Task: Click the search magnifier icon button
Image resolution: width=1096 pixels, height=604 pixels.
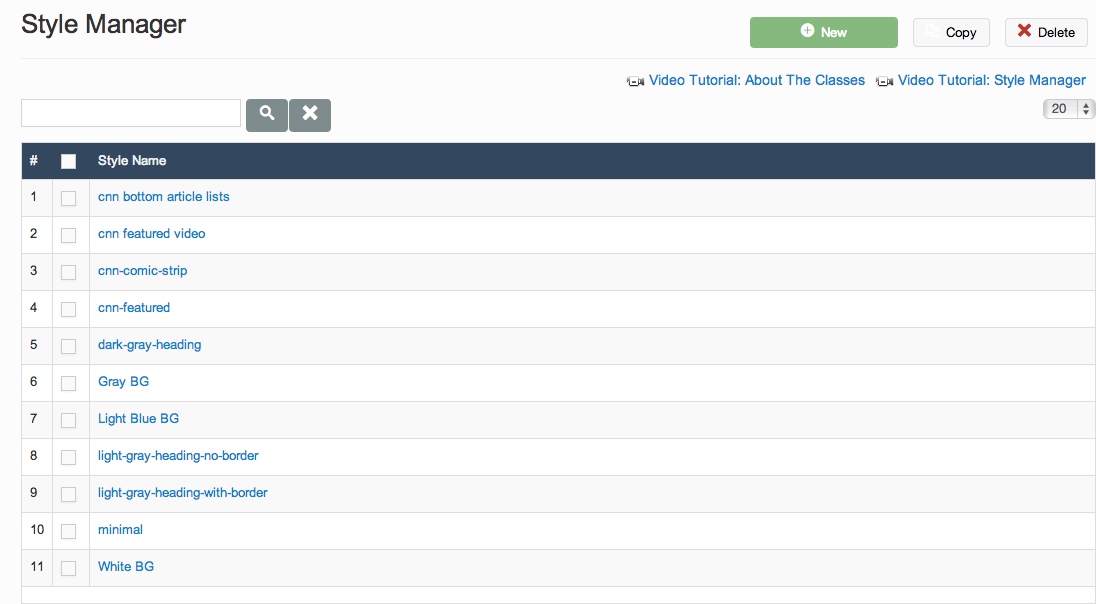Action: [x=266, y=115]
